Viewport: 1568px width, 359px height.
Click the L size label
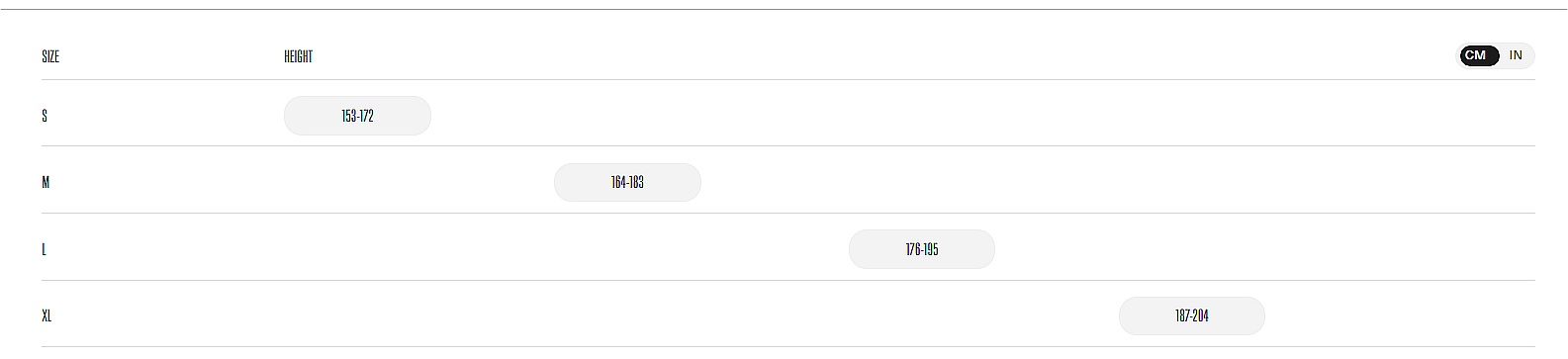coord(44,249)
